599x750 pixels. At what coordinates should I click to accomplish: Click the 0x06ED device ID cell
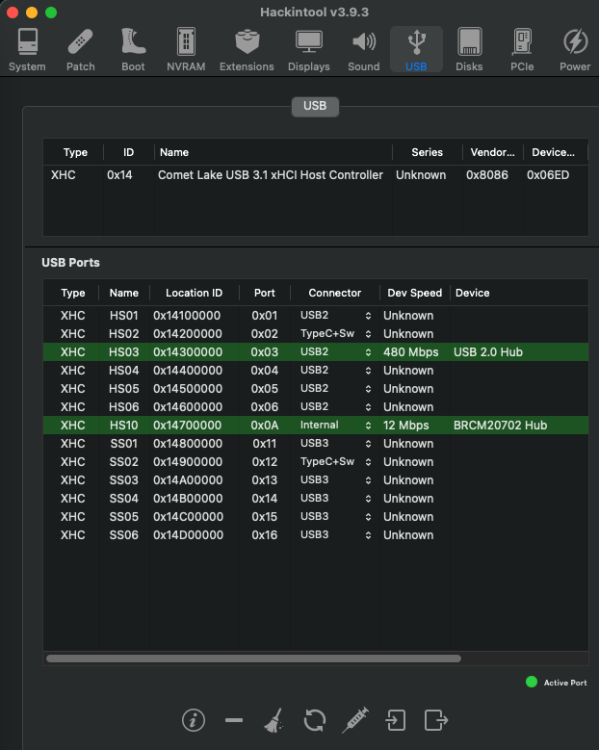pyautogui.click(x=548, y=175)
